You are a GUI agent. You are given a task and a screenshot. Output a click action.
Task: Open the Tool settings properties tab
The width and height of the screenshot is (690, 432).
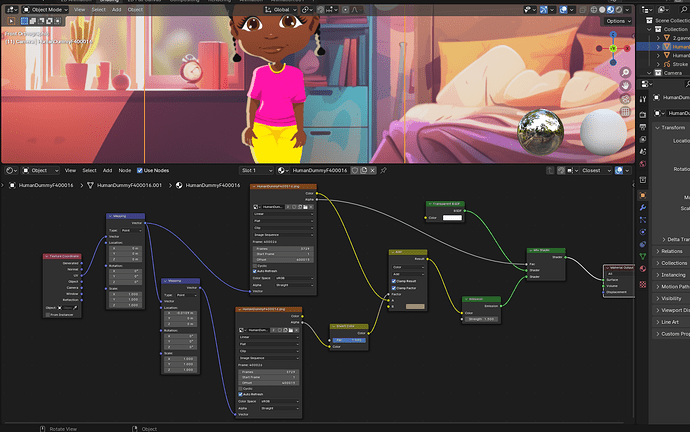coord(643,99)
